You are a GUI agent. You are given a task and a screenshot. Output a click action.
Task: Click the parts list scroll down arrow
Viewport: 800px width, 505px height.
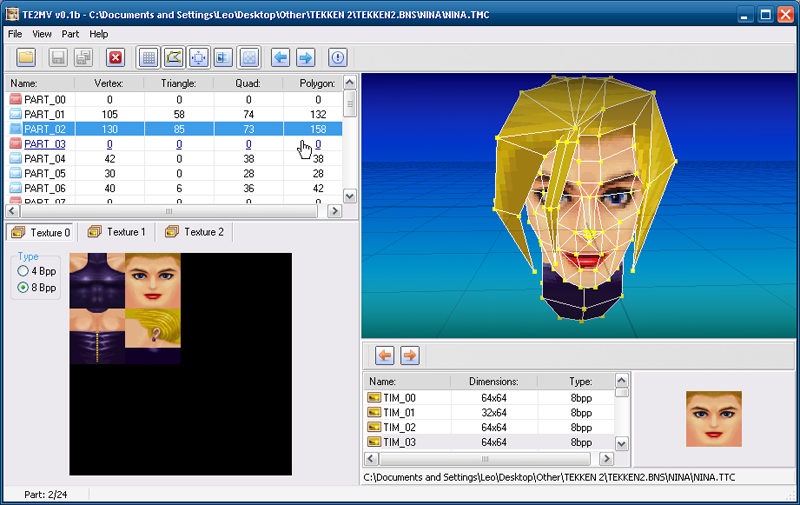click(x=350, y=197)
